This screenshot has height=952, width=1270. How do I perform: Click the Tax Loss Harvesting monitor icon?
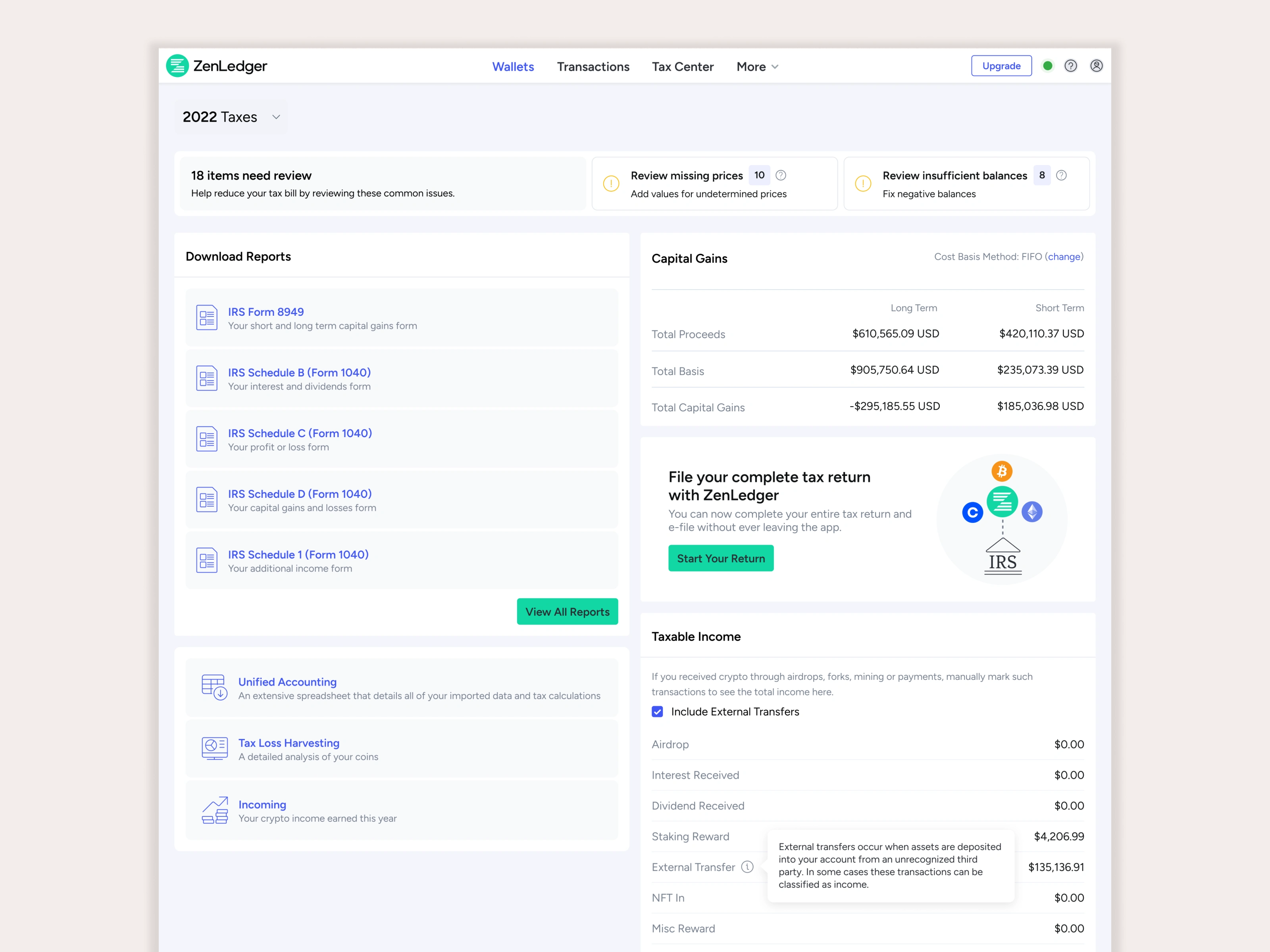pos(214,748)
